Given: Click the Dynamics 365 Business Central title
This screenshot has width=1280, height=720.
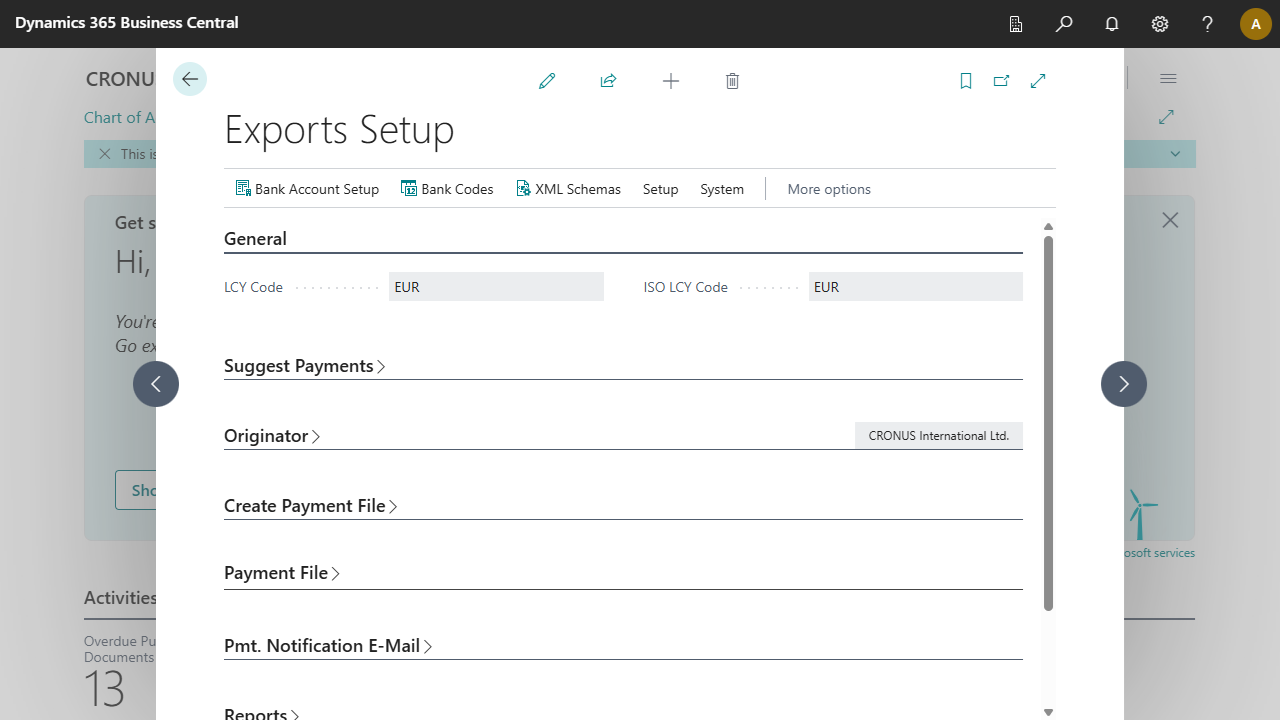Looking at the screenshot, I should 127,22.
